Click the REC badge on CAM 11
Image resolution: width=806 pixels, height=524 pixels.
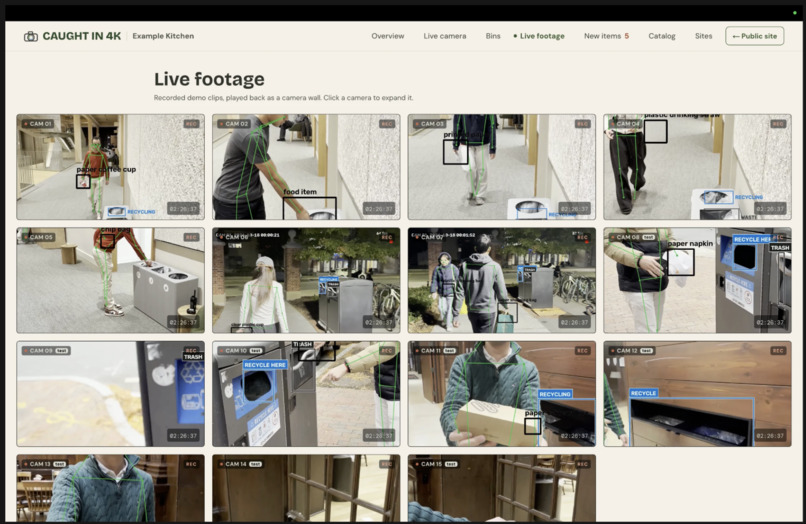coord(582,351)
